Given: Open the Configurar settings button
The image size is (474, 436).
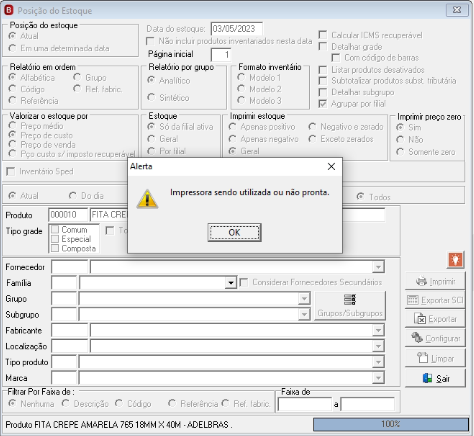Looking at the screenshot, I should coord(435,338).
